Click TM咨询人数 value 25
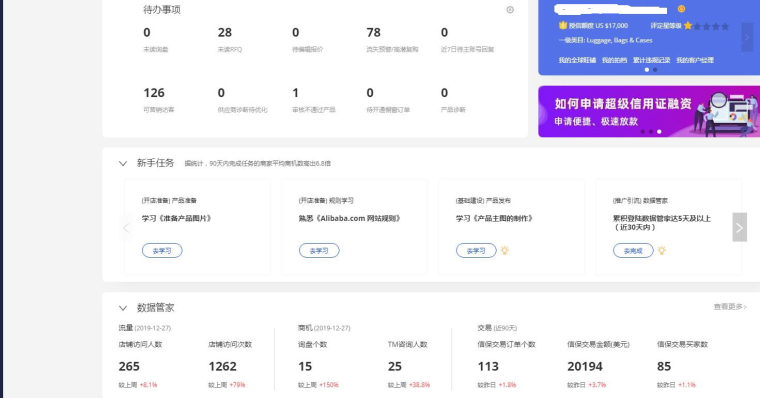The height and width of the screenshot is (398, 760). pos(395,366)
